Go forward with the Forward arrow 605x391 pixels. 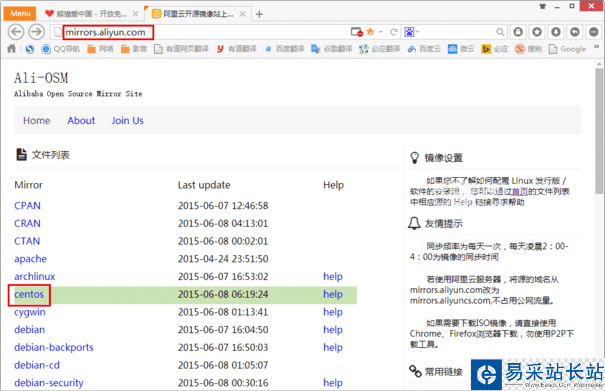[x=37, y=32]
